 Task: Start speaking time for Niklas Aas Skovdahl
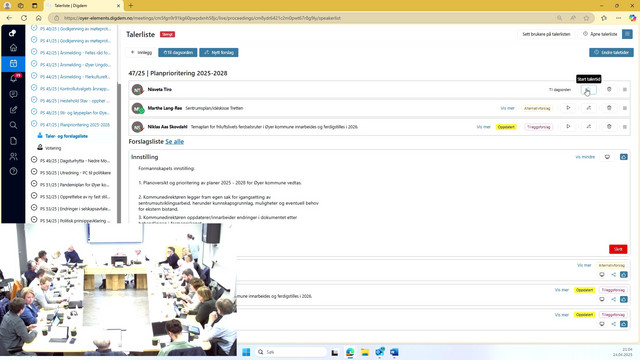(x=568, y=127)
